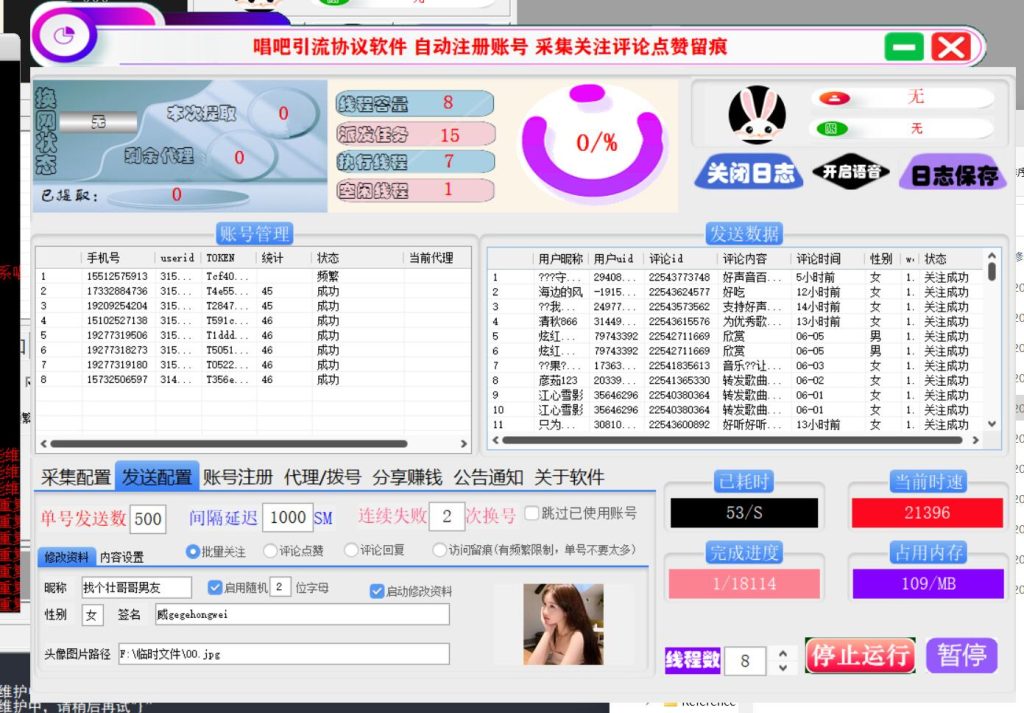Click the 日志保存 purple badge
1024x713 pixels.
953,175
